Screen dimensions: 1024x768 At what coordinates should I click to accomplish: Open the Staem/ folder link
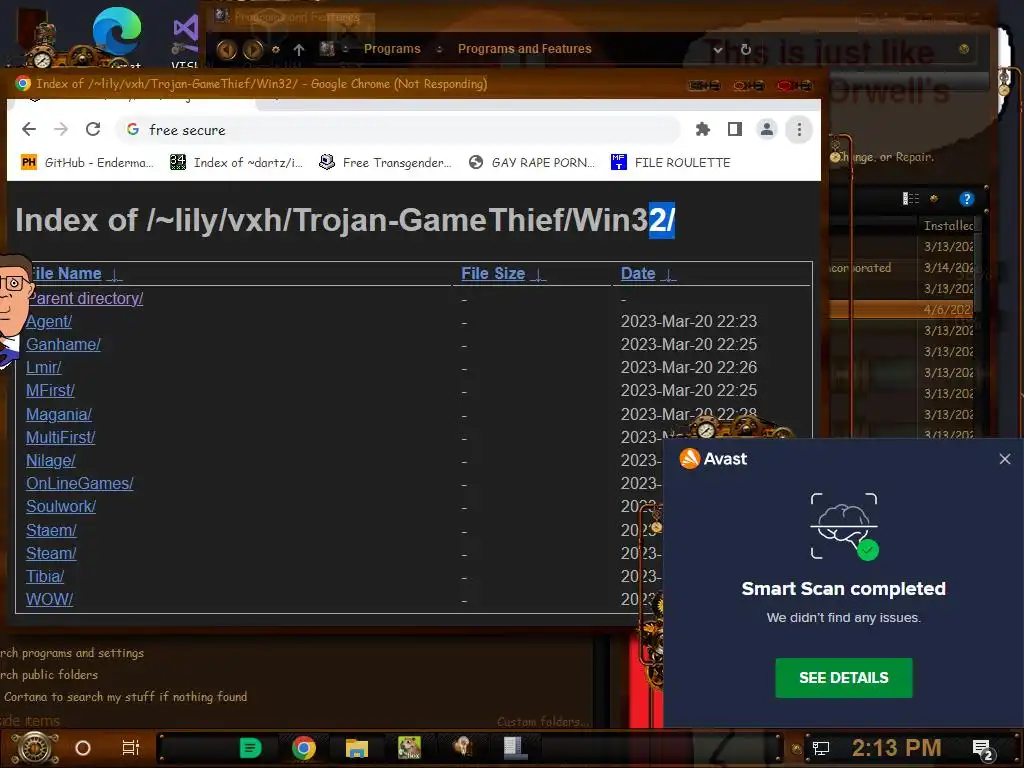(x=52, y=530)
